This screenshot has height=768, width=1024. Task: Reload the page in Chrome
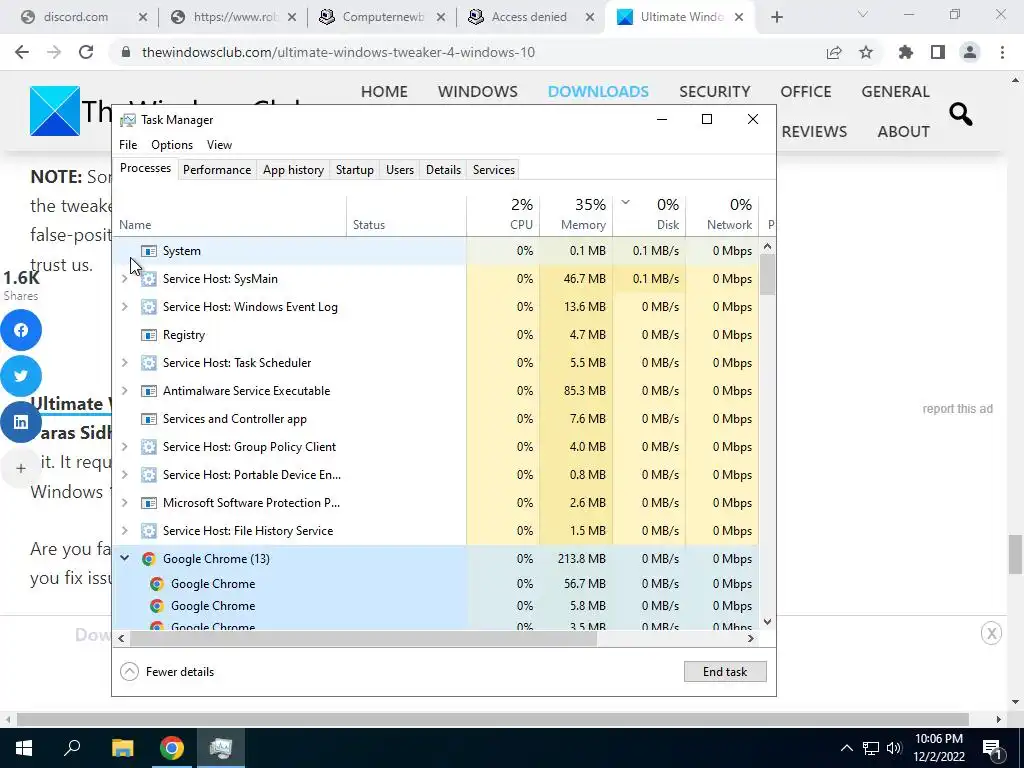click(86, 52)
